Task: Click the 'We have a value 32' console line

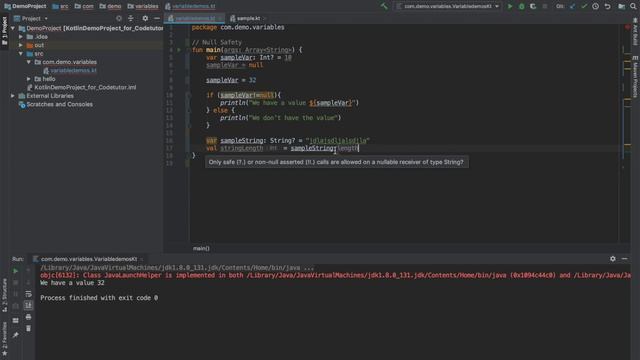Action: [x=72, y=283]
